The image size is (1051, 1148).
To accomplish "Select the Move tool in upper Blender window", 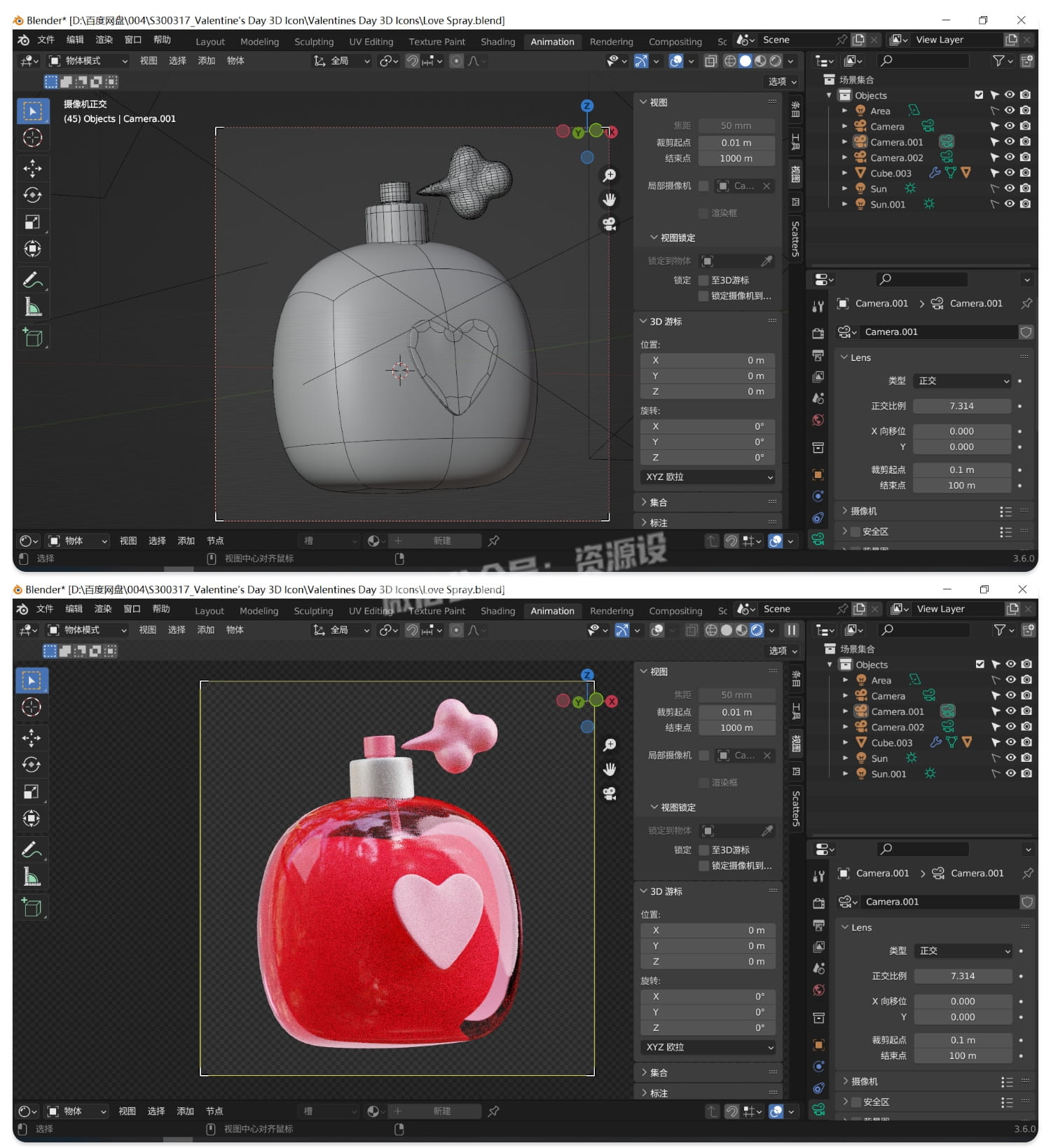I will tap(32, 168).
